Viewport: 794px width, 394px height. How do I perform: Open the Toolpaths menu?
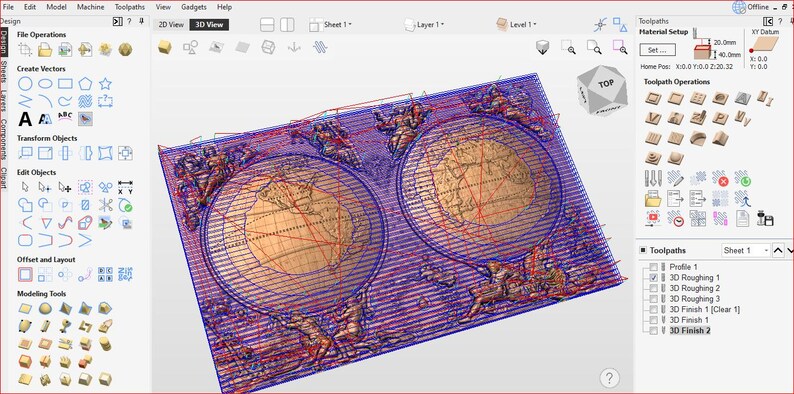point(130,7)
